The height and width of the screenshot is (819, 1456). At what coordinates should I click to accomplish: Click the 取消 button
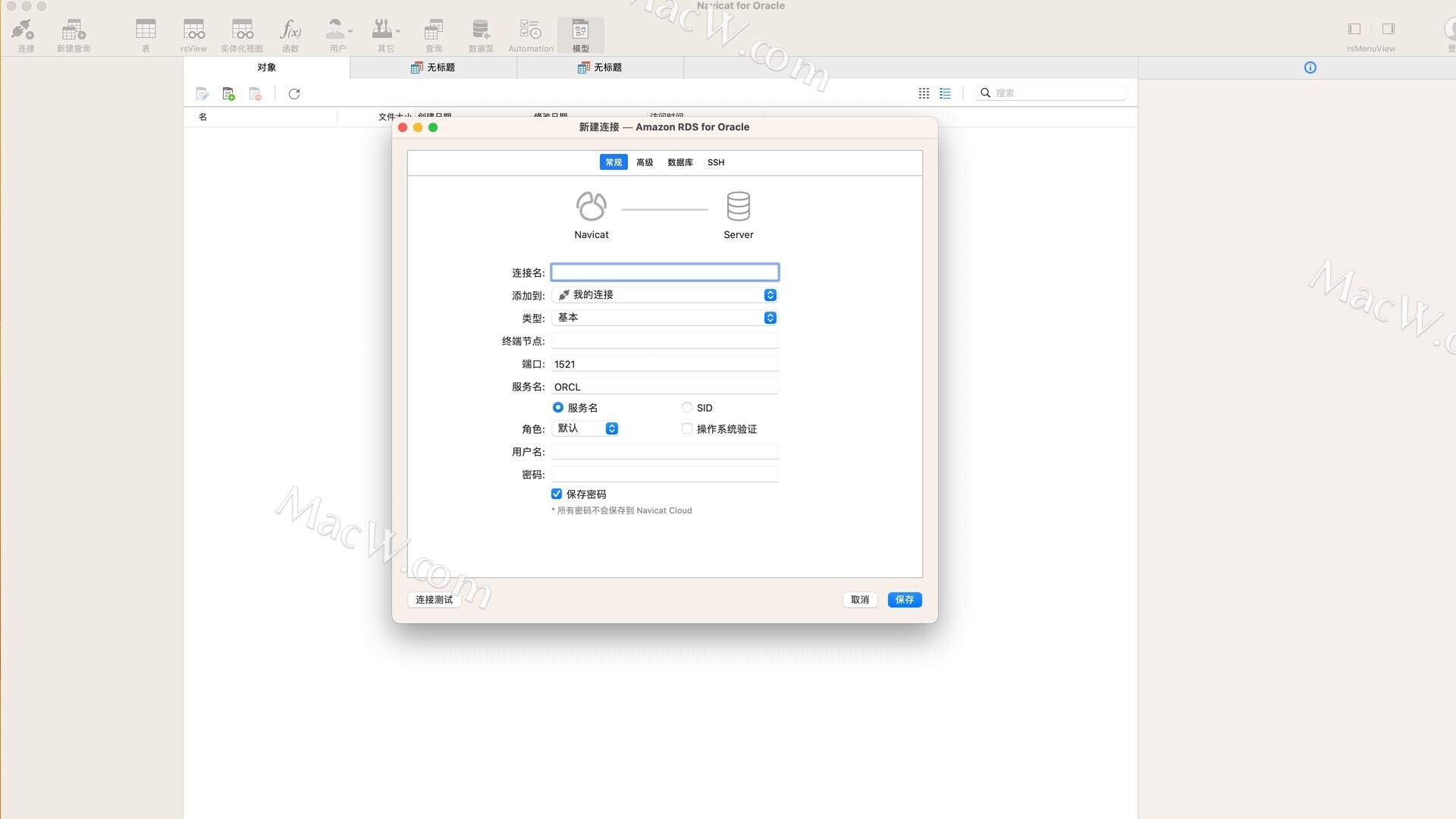point(860,600)
